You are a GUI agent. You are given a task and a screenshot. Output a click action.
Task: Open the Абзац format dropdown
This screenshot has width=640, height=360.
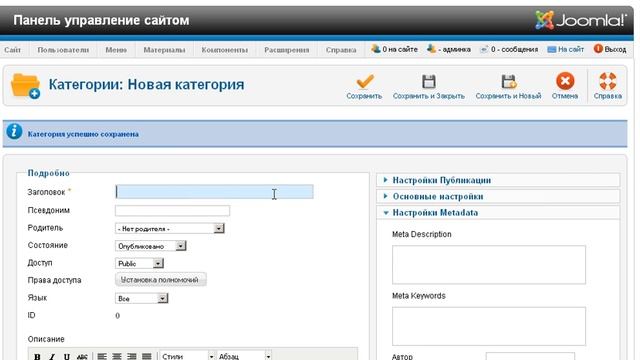click(244, 356)
